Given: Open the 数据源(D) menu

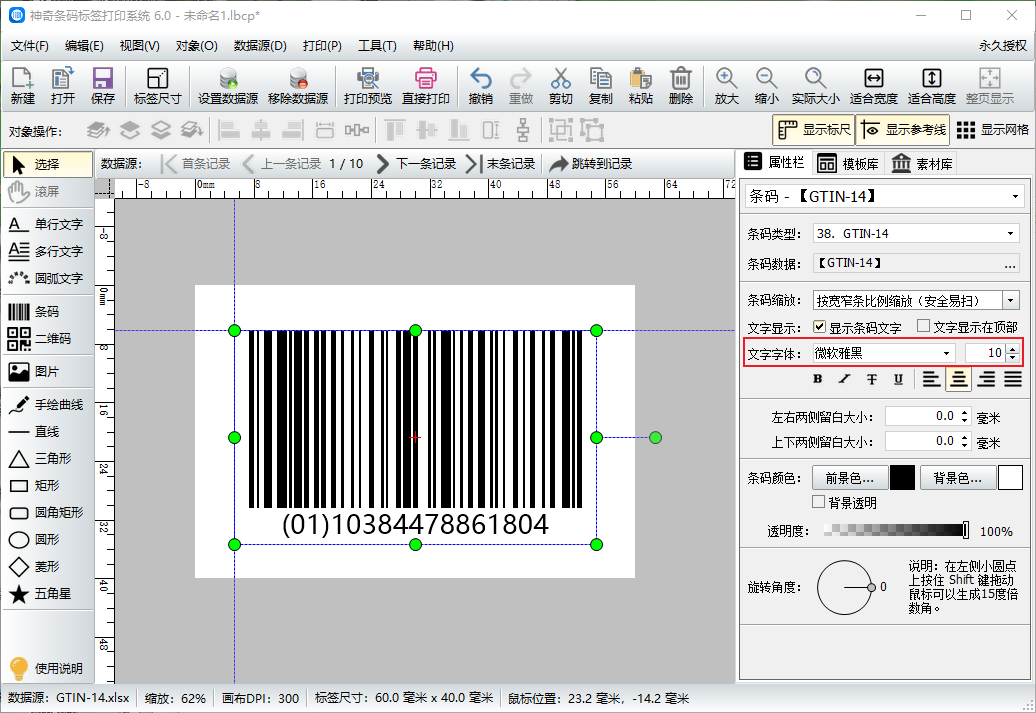Looking at the screenshot, I should click(260, 46).
